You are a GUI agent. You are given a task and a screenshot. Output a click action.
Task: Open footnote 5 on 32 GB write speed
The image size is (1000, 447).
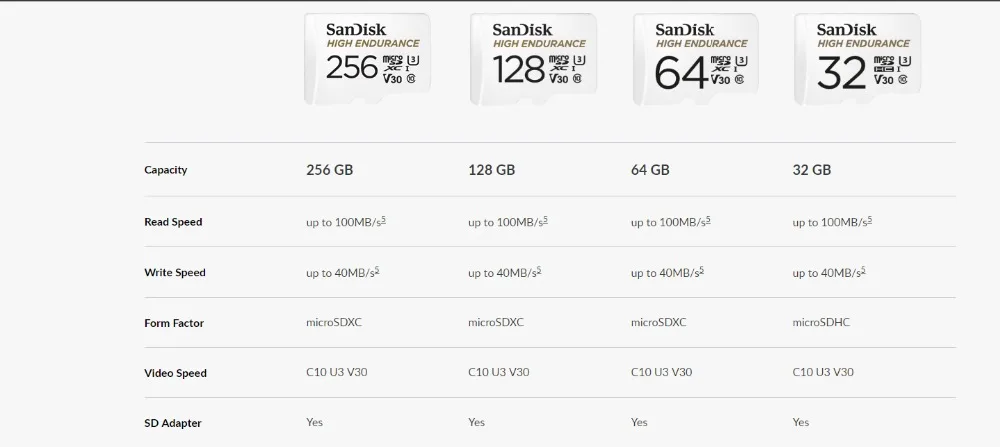[x=864, y=270]
